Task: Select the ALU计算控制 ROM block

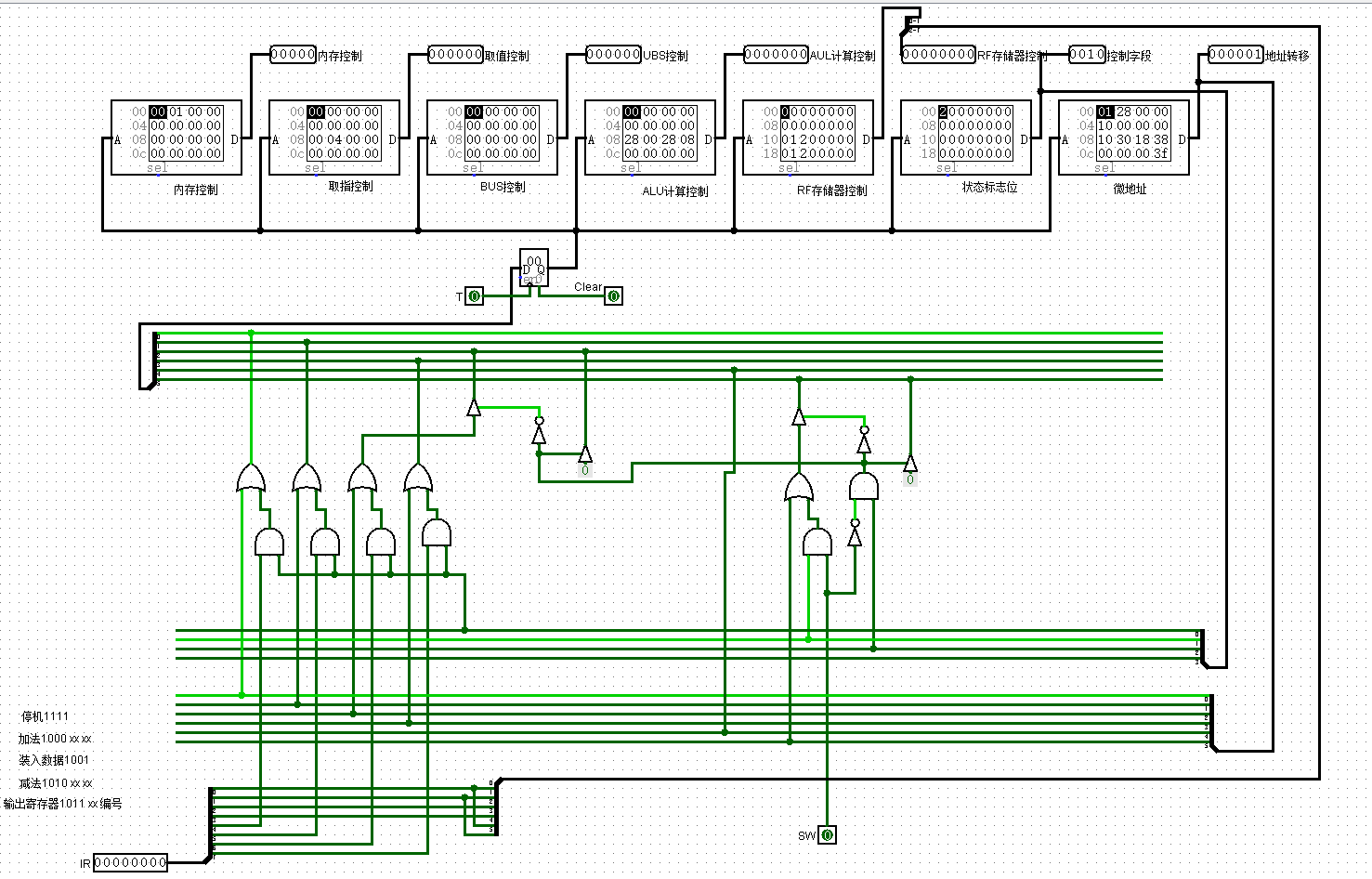Action: point(650,138)
